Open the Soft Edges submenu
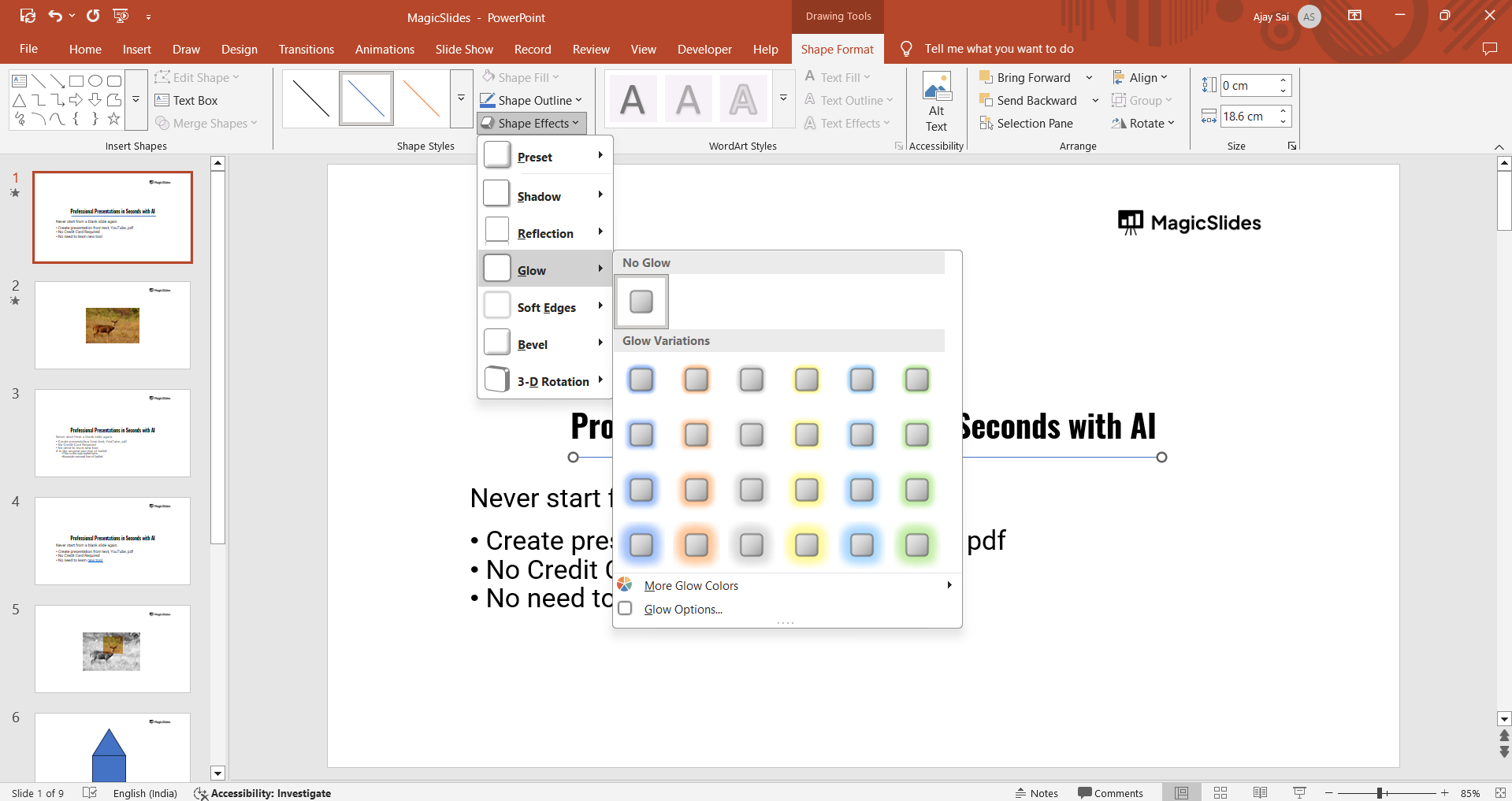Image resolution: width=1512 pixels, height=801 pixels. pos(545,307)
